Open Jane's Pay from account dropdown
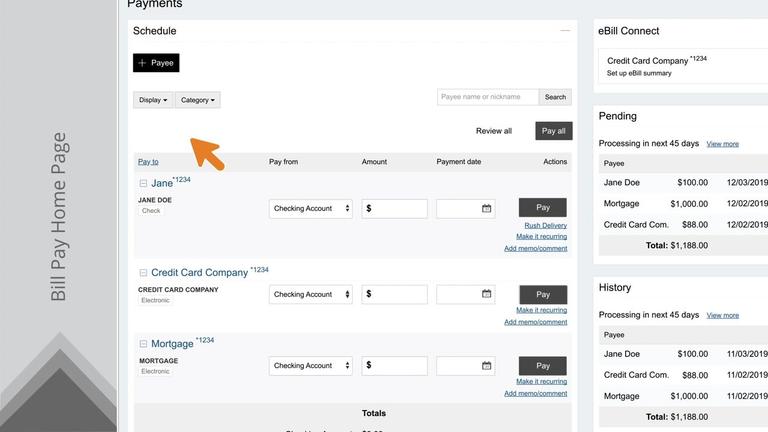The width and height of the screenshot is (768, 432). tap(311, 209)
